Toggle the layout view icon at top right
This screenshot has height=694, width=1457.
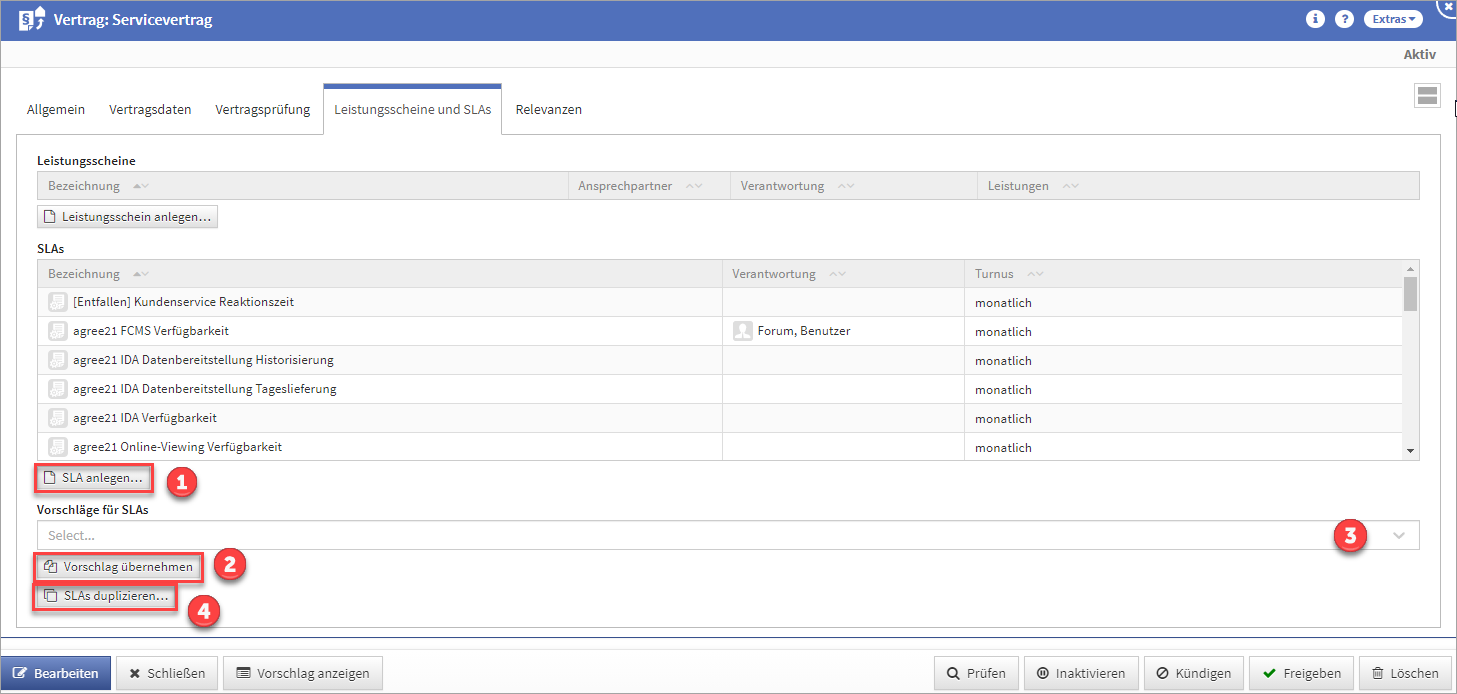click(x=1427, y=95)
